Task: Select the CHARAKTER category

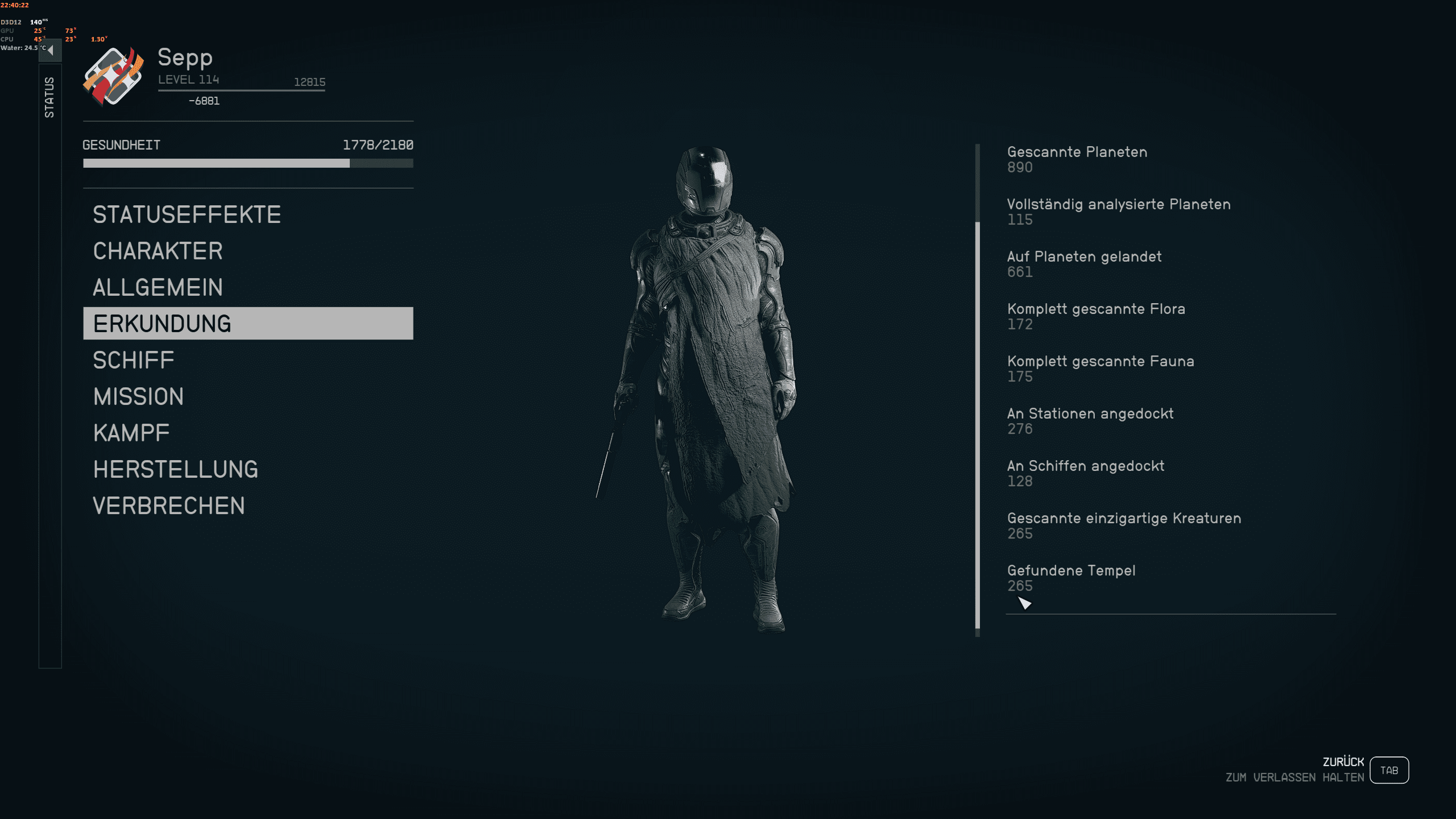Action: point(248,251)
